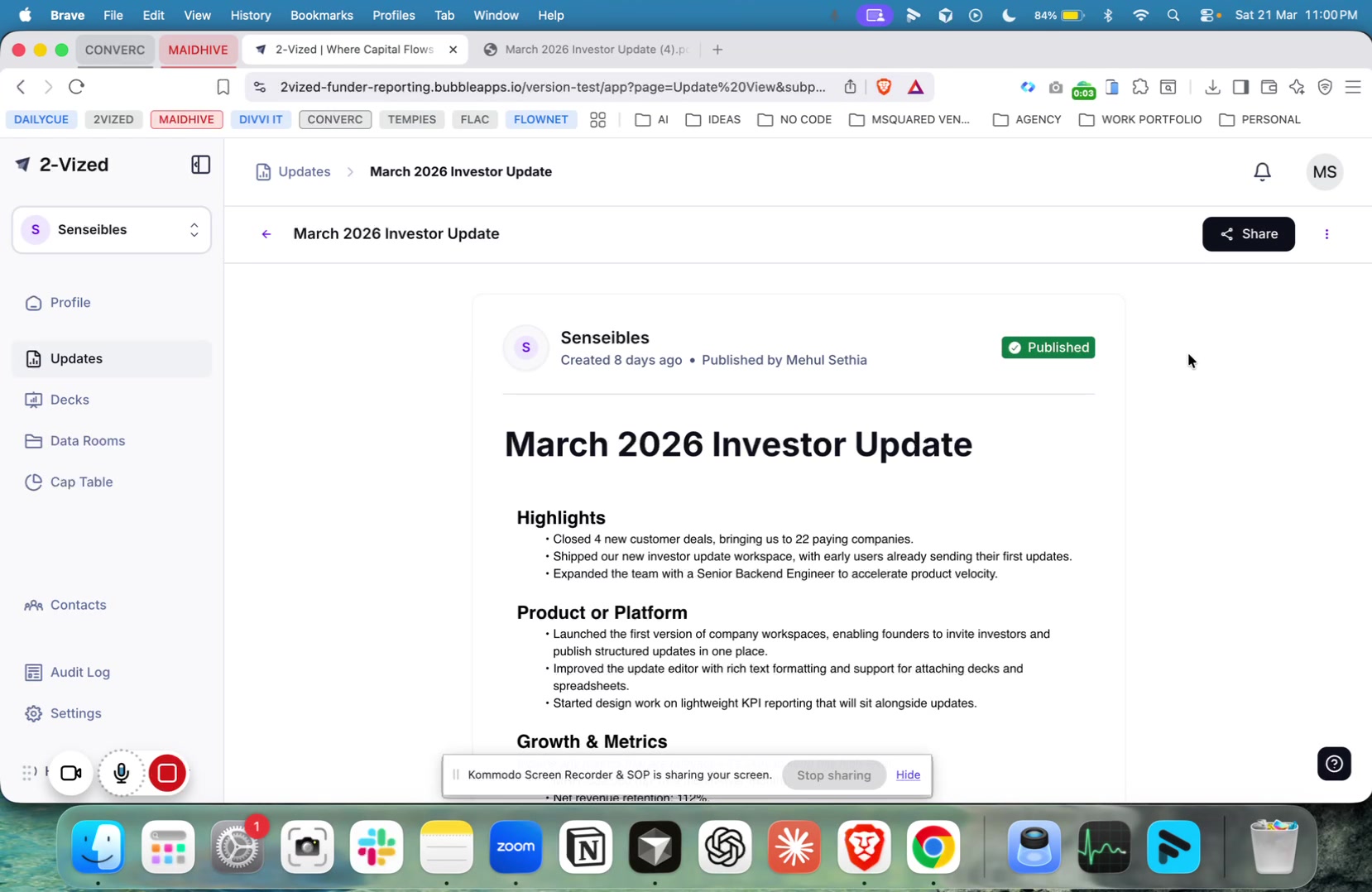Open Cap Table in sidebar
Viewport: 1372px width, 892px height.
coord(81,482)
